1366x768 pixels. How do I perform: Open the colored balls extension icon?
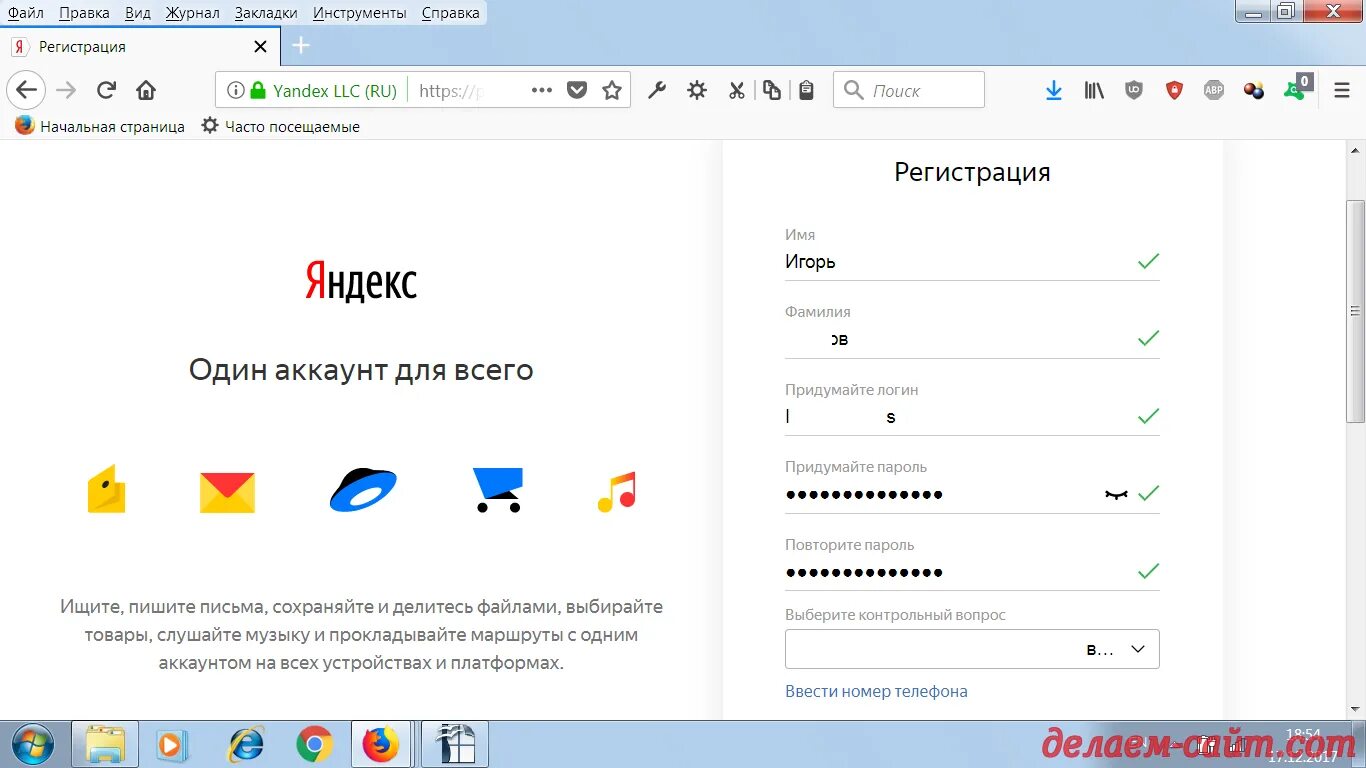[x=1254, y=91]
